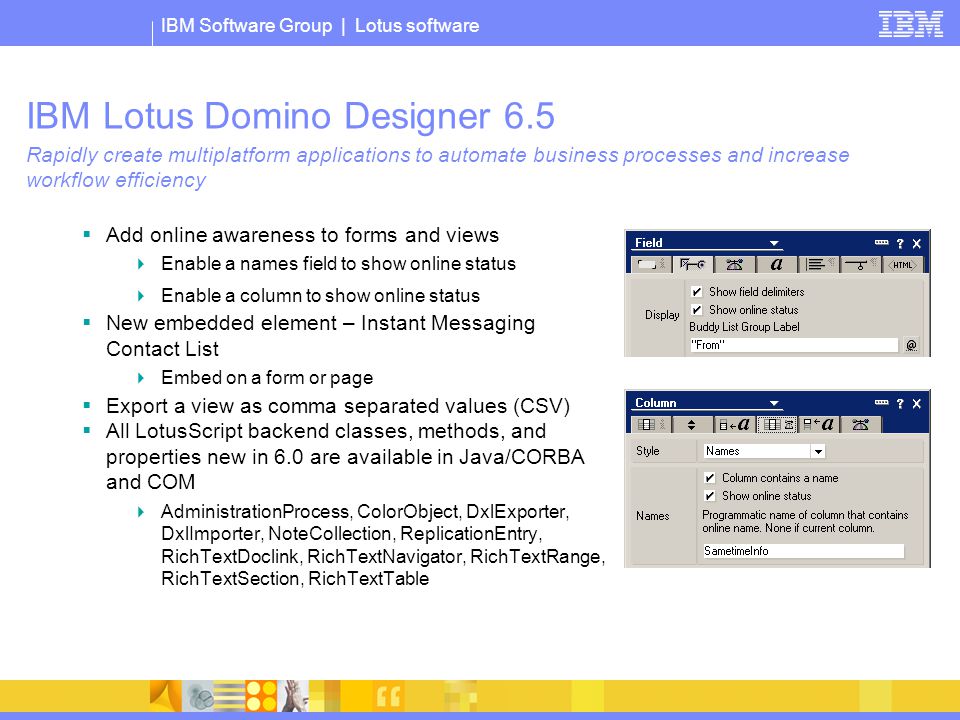Select Control tab in Field properties box
The image size is (960, 720).
click(x=692, y=264)
